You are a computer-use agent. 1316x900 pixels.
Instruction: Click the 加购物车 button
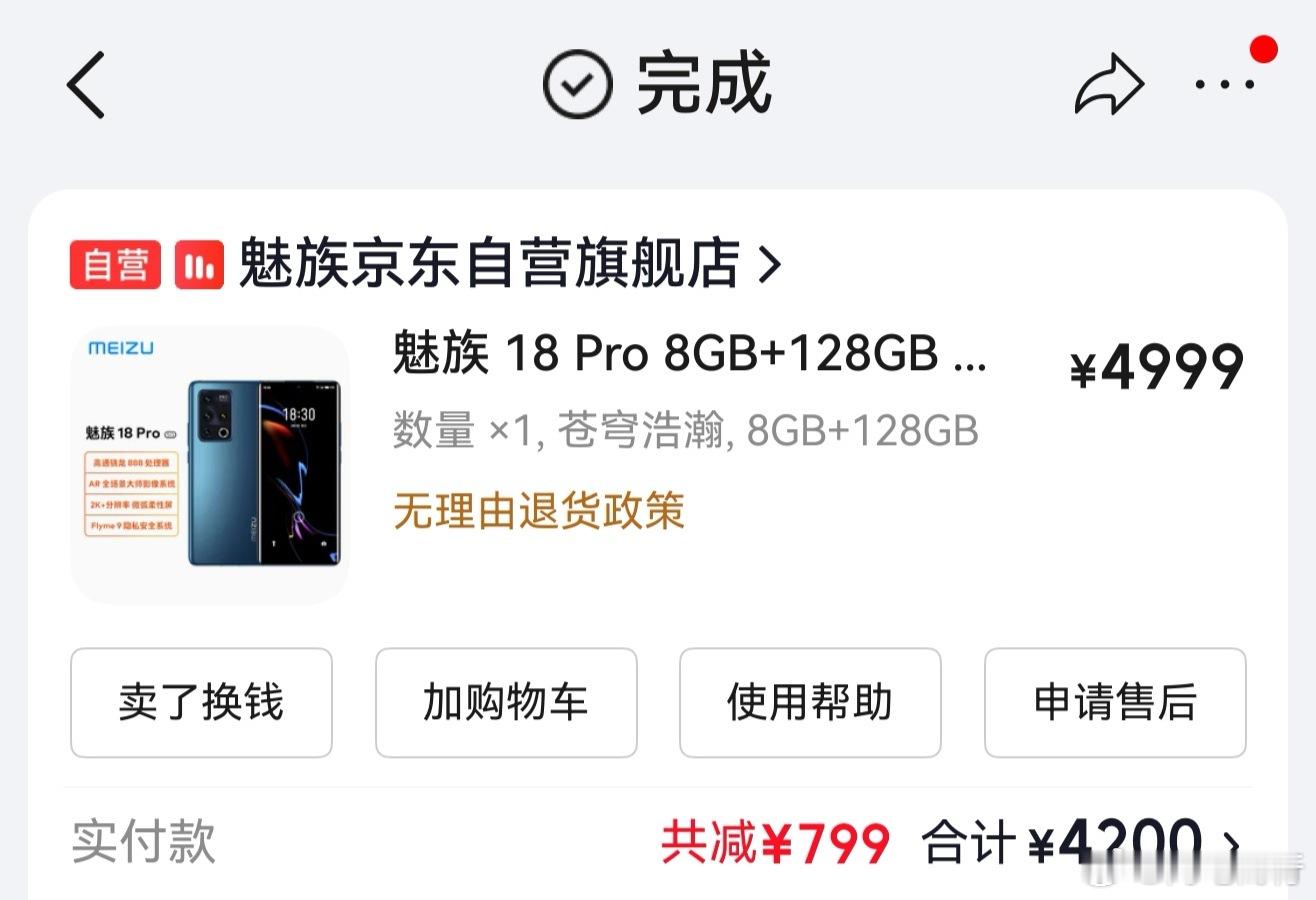(x=506, y=702)
